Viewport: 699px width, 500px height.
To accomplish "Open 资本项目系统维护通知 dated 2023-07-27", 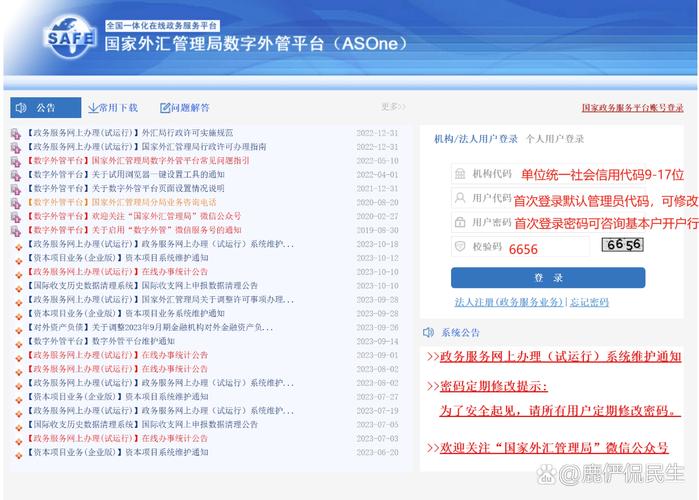I will point(118,397).
